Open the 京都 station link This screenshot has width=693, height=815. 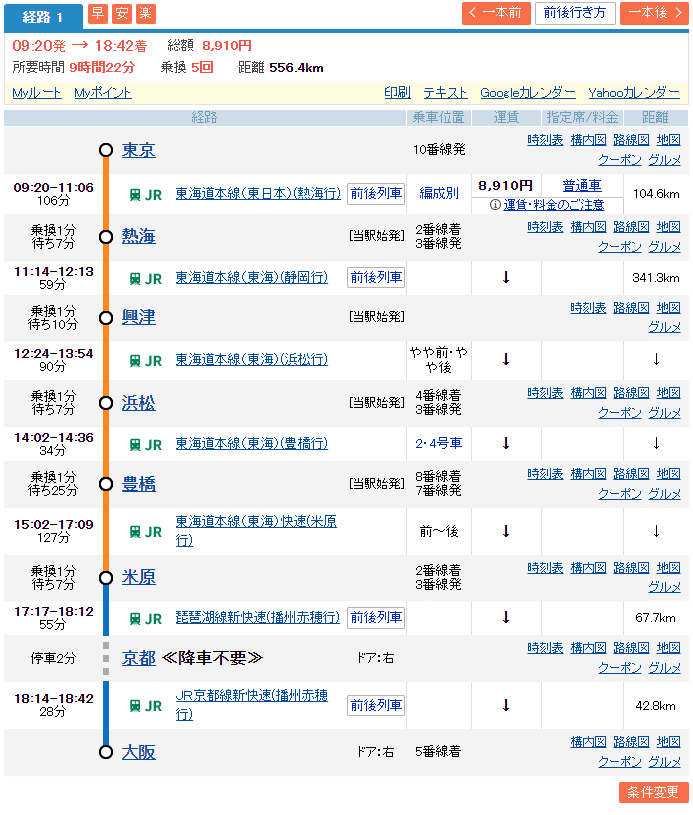138,659
